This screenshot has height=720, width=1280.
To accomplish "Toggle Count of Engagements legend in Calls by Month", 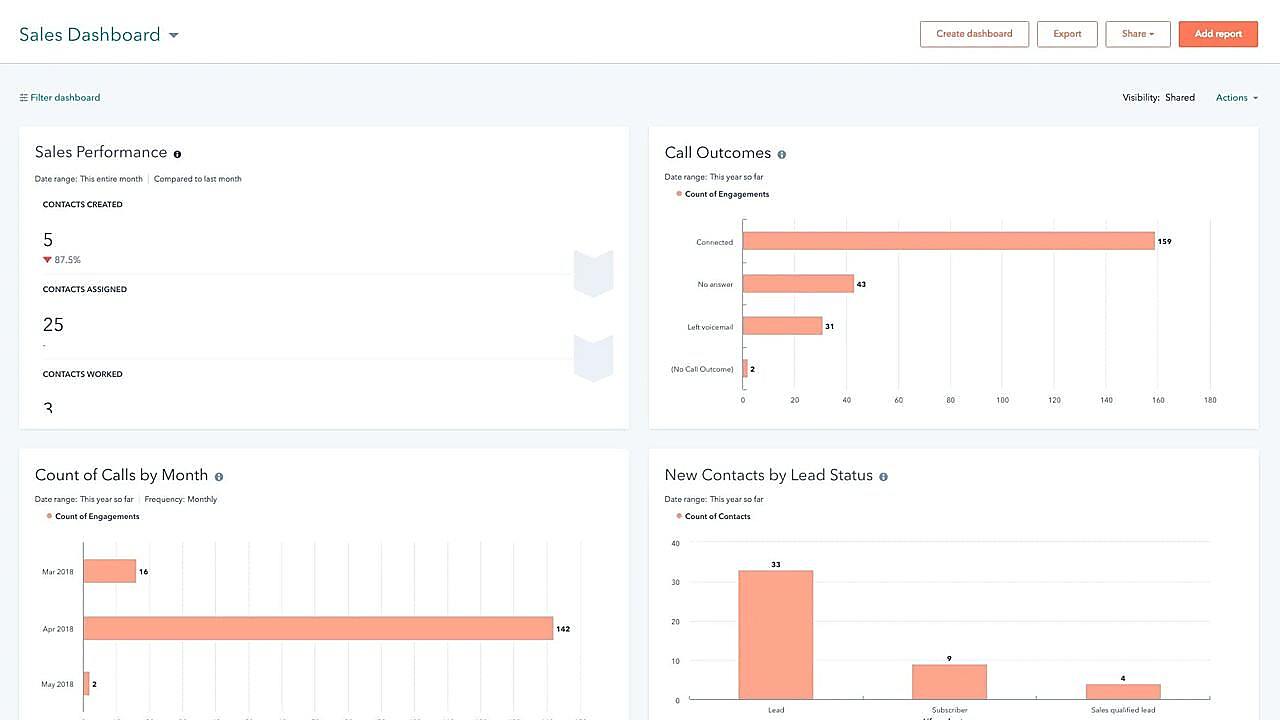I will pyautogui.click(x=93, y=516).
